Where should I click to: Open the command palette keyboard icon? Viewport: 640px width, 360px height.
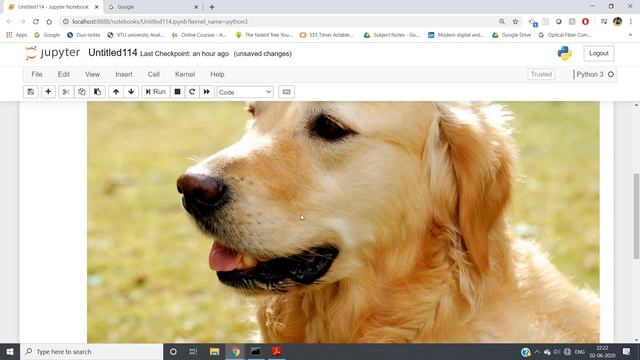[x=287, y=92]
